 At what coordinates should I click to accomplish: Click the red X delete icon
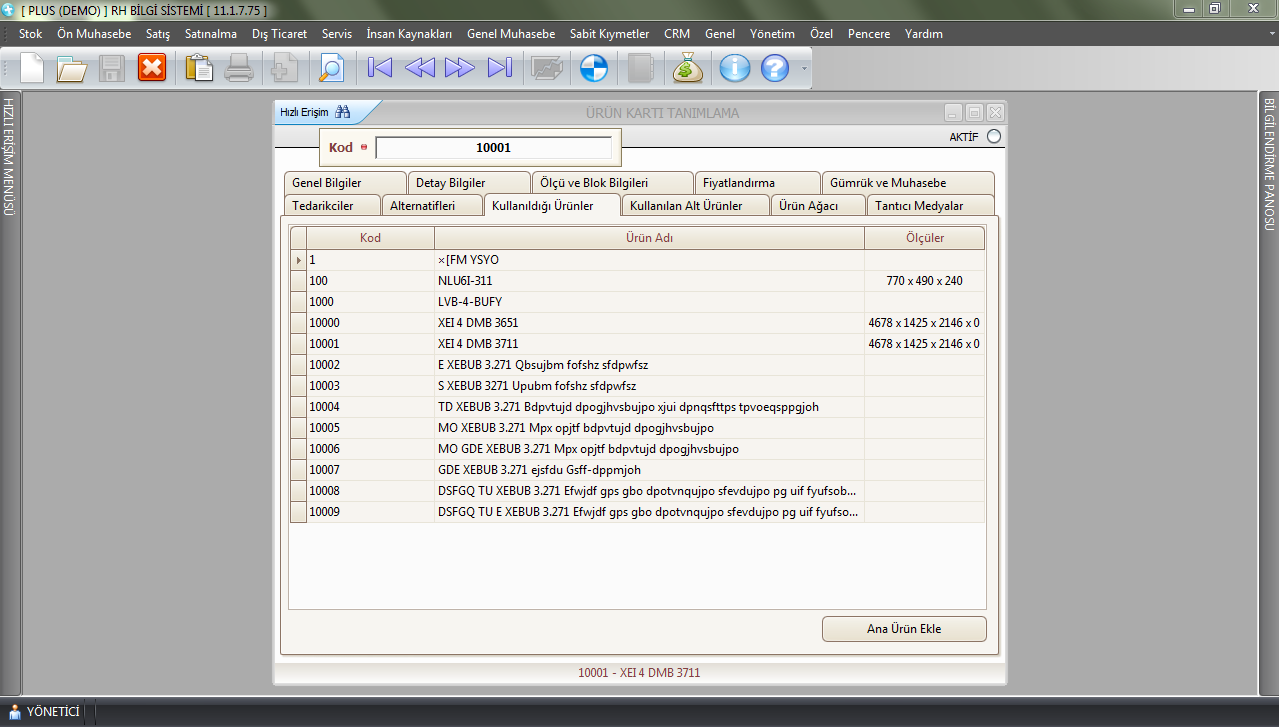click(152, 68)
